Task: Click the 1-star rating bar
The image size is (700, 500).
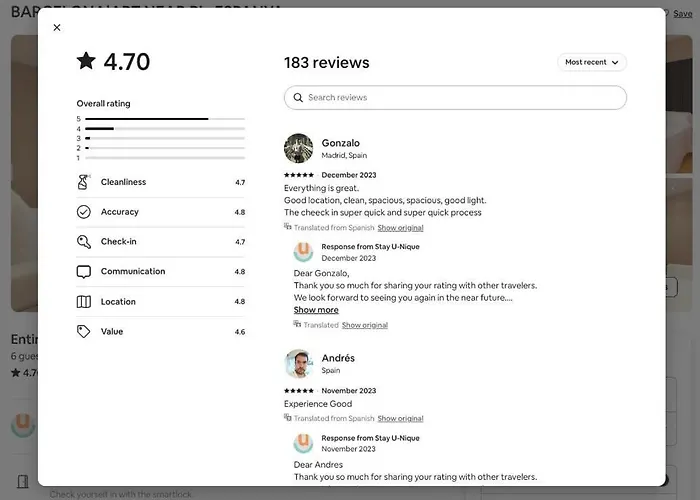Action: [165, 158]
